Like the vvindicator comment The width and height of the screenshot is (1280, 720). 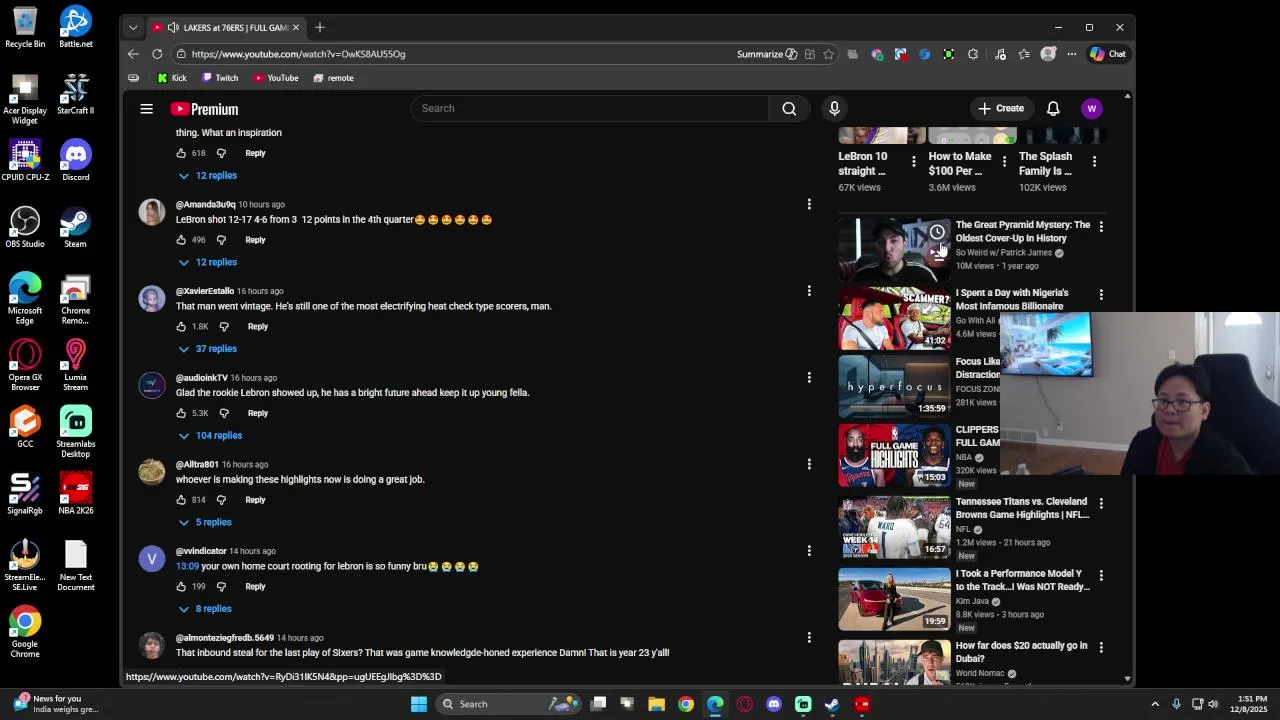pyautogui.click(x=181, y=587)
